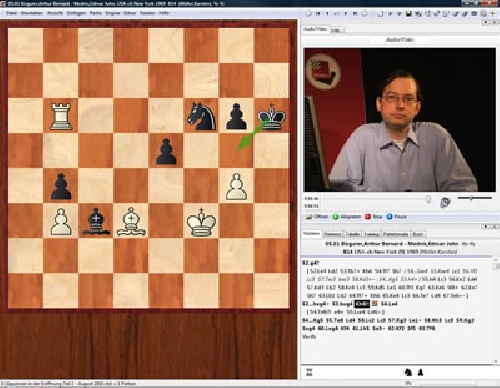The image size is (500, 388).
Task: Save the game with the floppy disk icon
Action: (x=409, y=14)
